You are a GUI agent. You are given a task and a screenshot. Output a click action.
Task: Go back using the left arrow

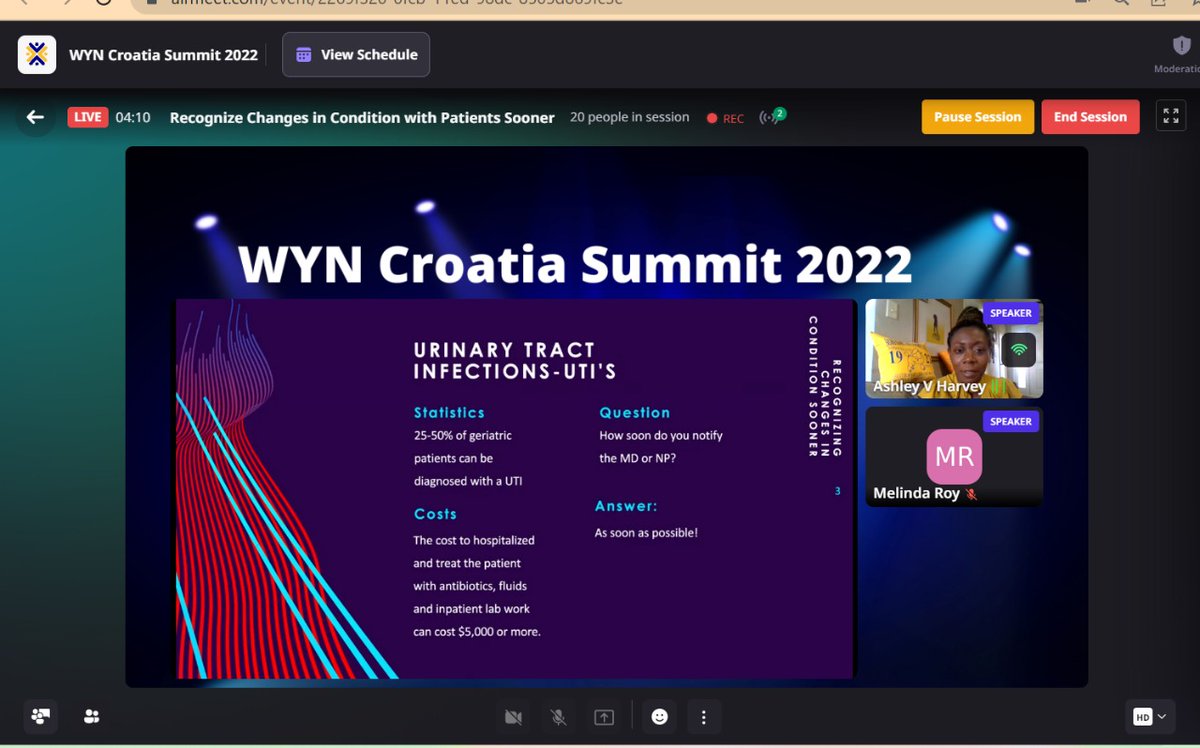coord(35,117)
